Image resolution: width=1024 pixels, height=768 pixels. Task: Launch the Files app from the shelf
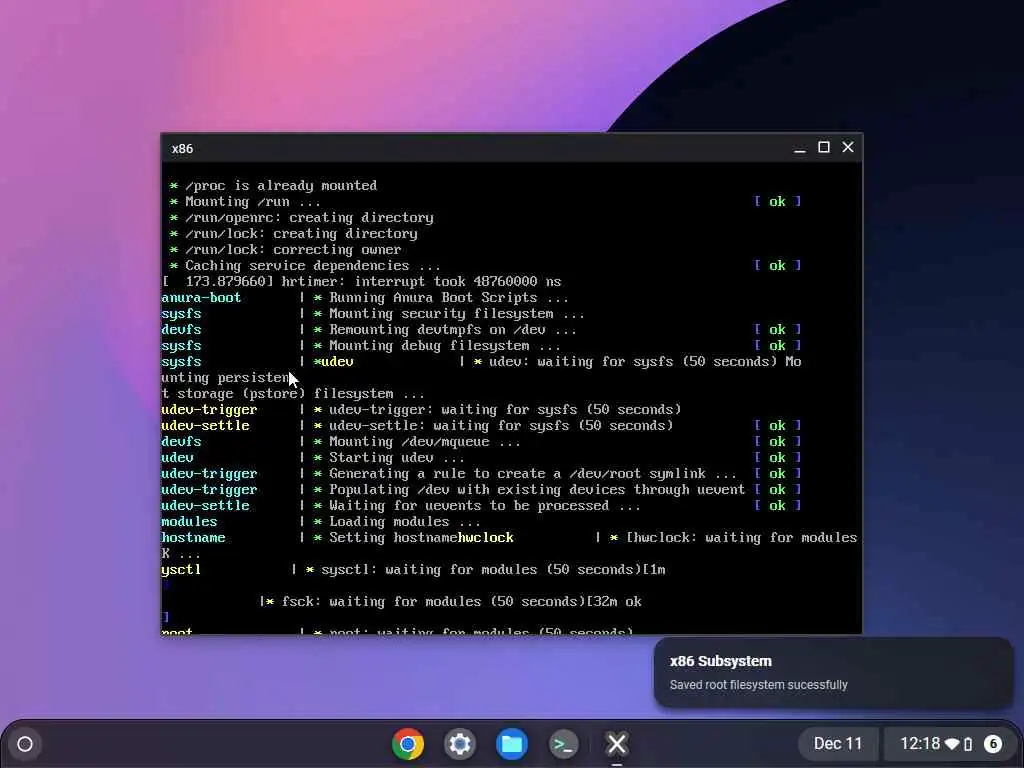click(511, 744)
